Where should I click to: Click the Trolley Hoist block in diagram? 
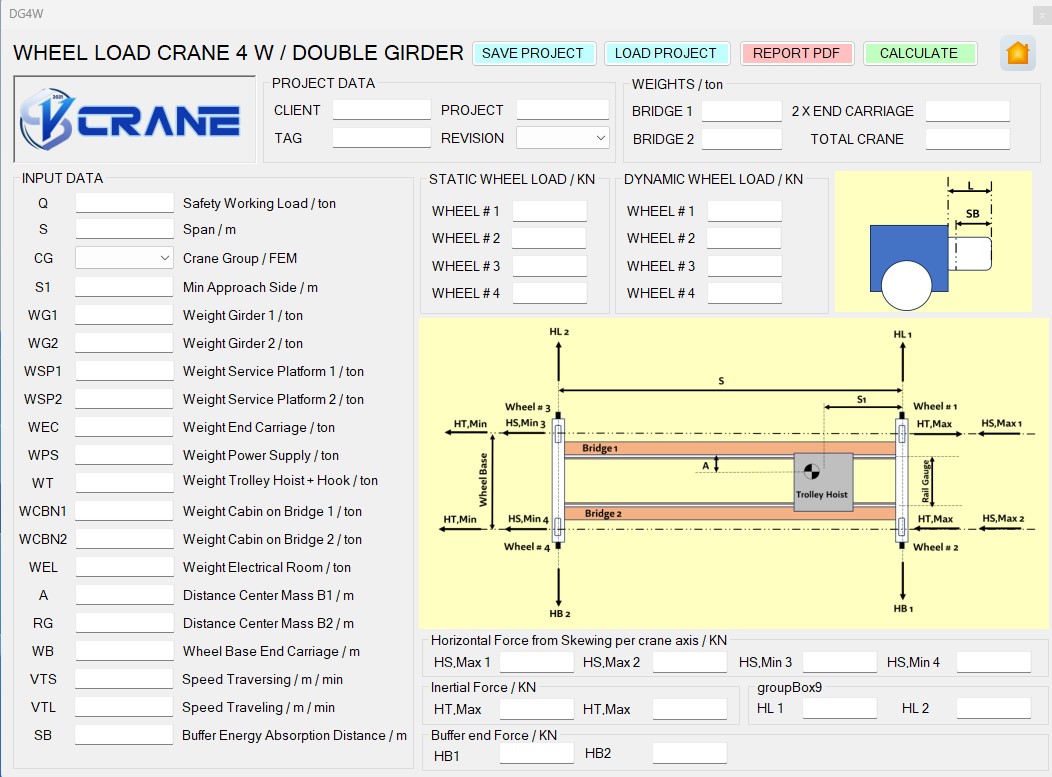point(823,482)
